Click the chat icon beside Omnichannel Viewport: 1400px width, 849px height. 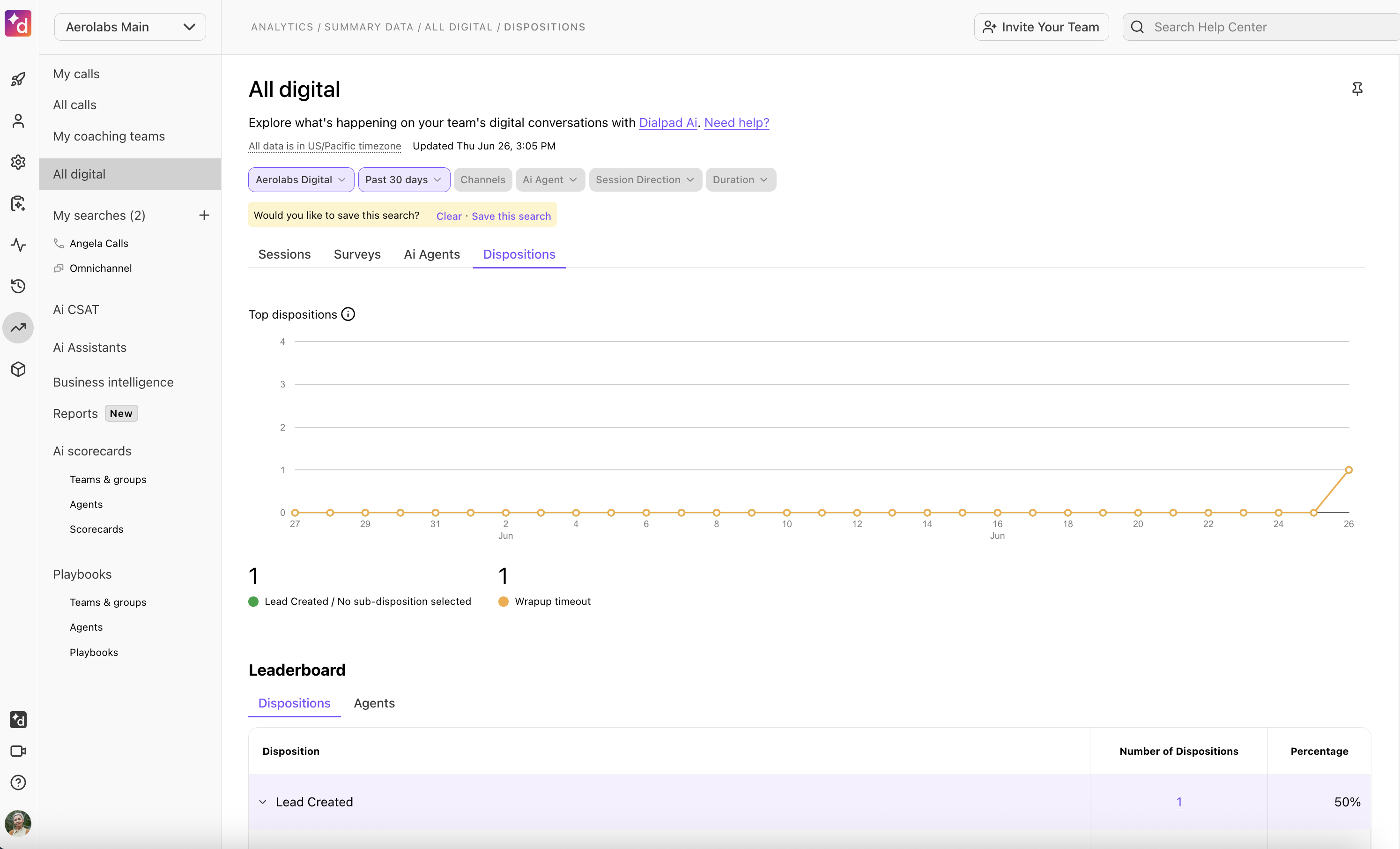(59, 268)
